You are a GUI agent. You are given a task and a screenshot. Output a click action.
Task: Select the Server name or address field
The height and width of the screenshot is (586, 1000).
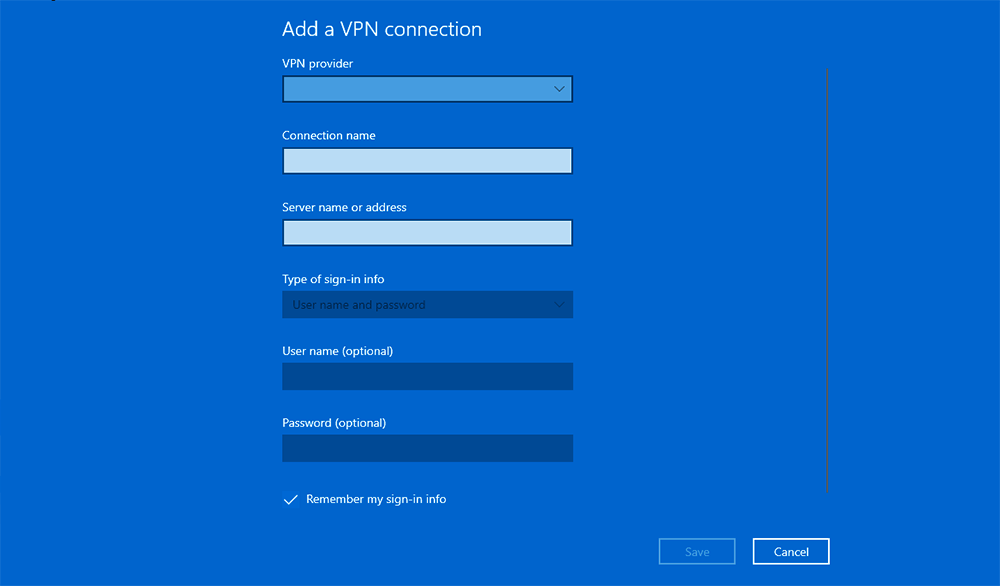point(427,232)
